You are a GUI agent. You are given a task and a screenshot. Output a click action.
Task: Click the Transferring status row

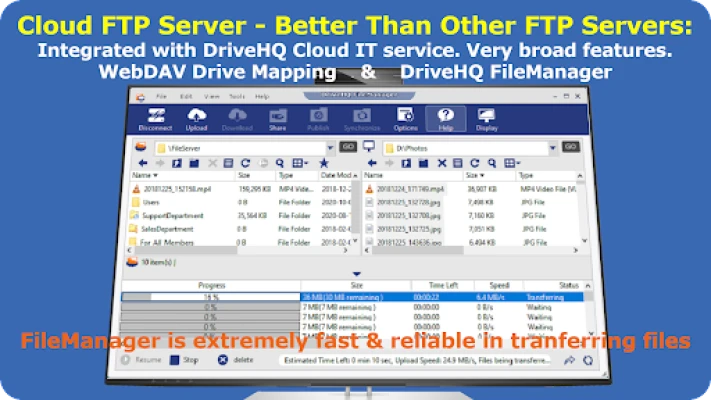coord(352,297)
